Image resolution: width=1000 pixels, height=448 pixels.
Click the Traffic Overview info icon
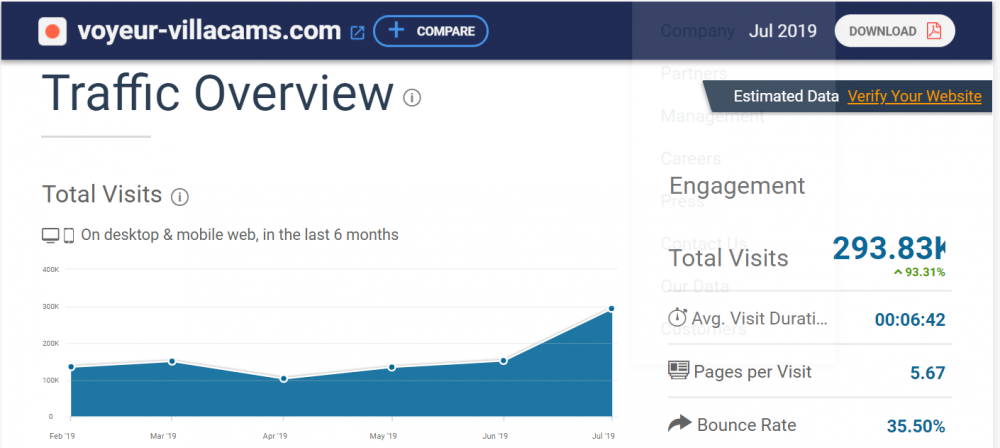click(412, 97)
